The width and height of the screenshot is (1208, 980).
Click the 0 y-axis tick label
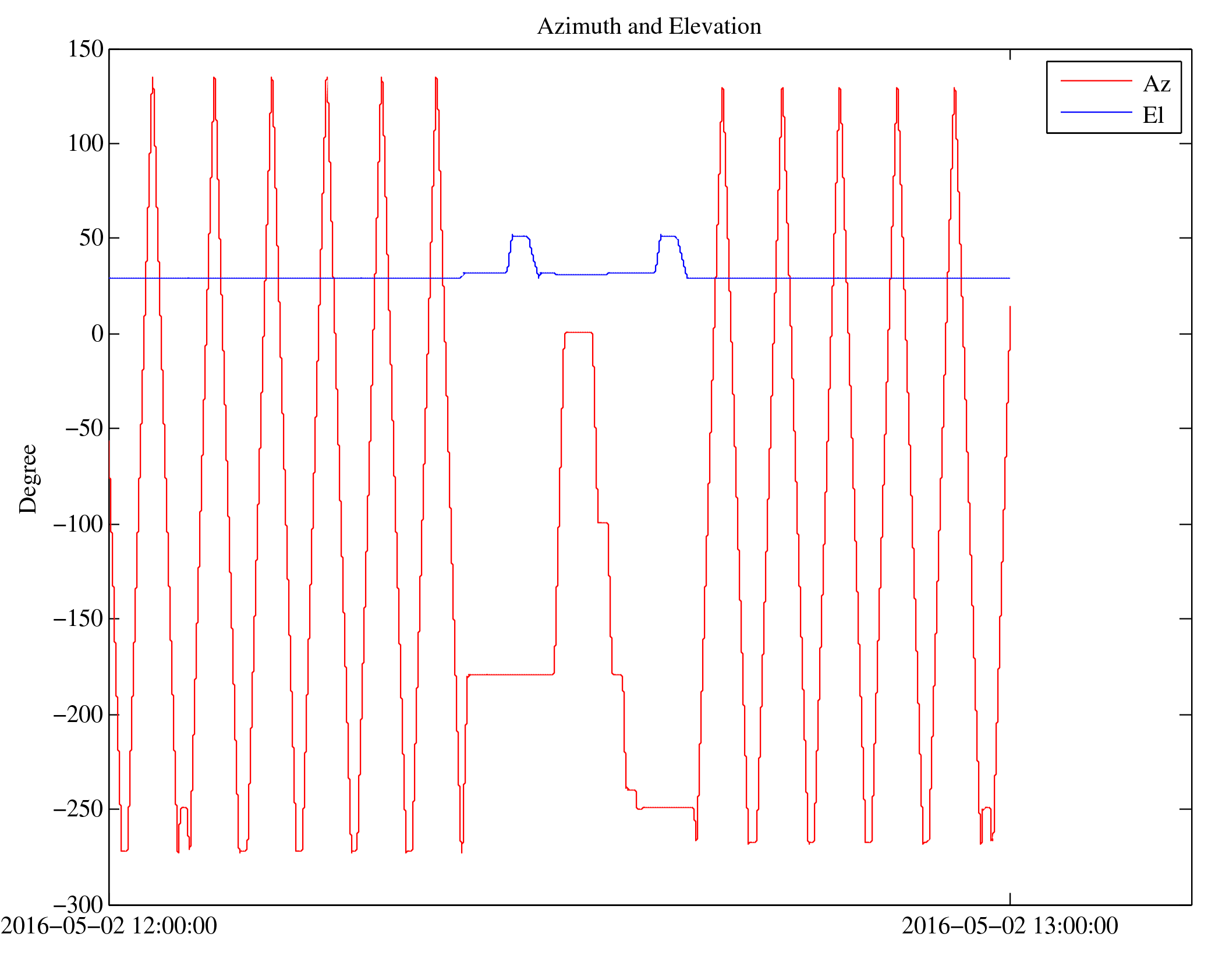click(97, 334)
